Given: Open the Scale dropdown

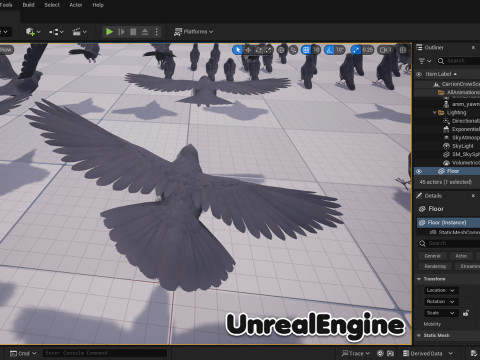Looking at the screenshot, I should 441,313.
